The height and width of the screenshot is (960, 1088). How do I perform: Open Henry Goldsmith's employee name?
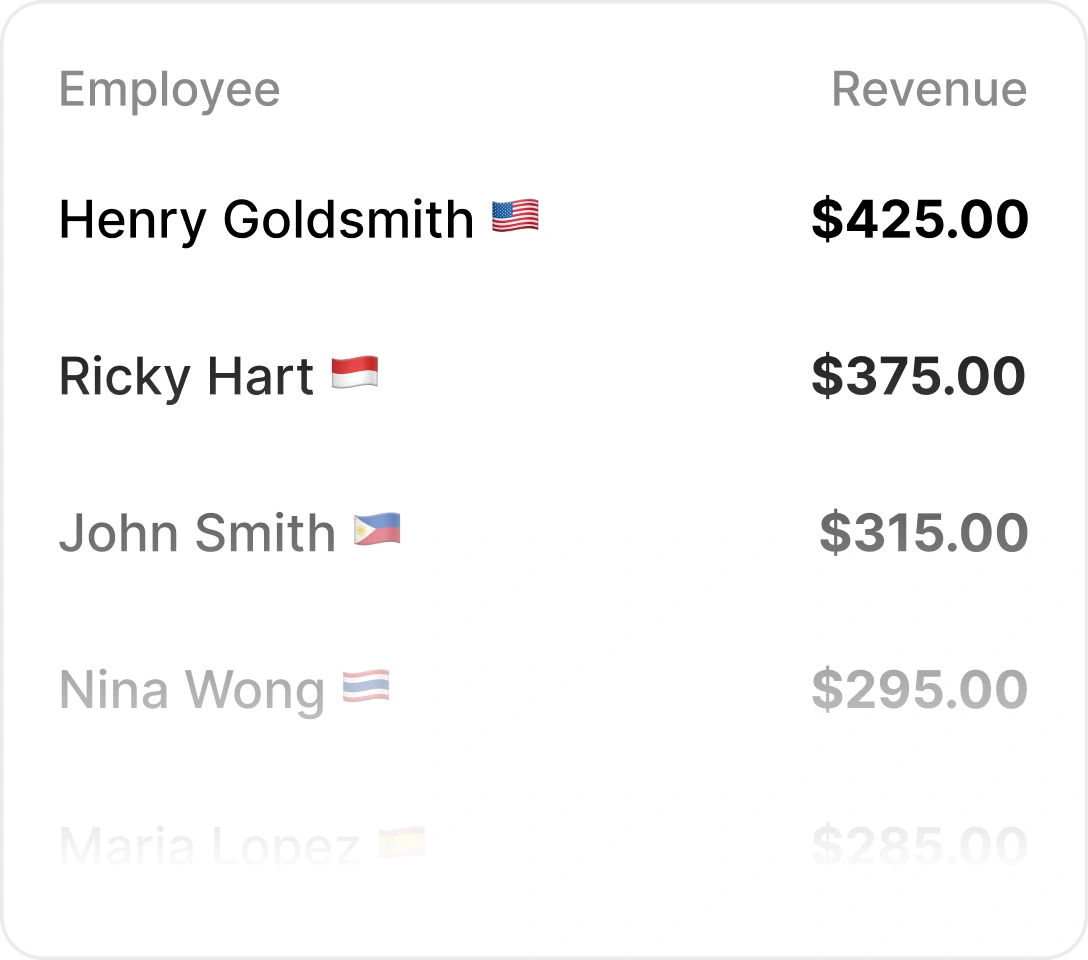pyautogui.click(x=266, y=220)
